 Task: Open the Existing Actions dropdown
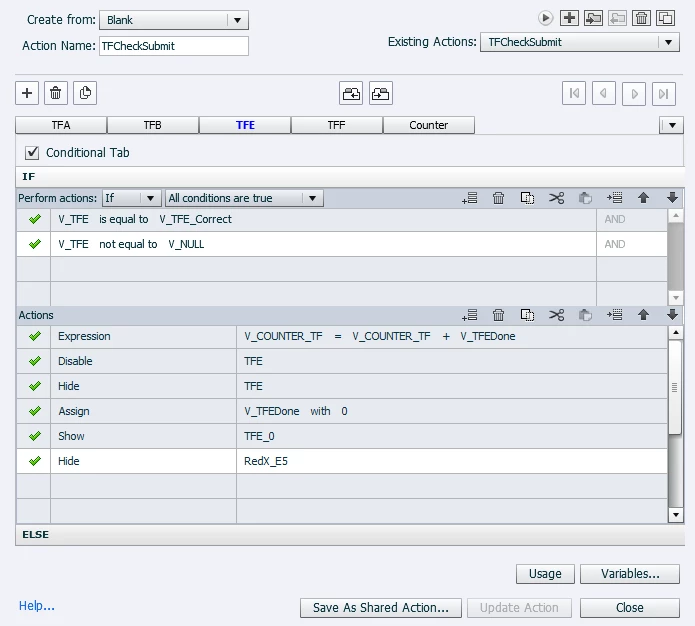pos(580,42)
